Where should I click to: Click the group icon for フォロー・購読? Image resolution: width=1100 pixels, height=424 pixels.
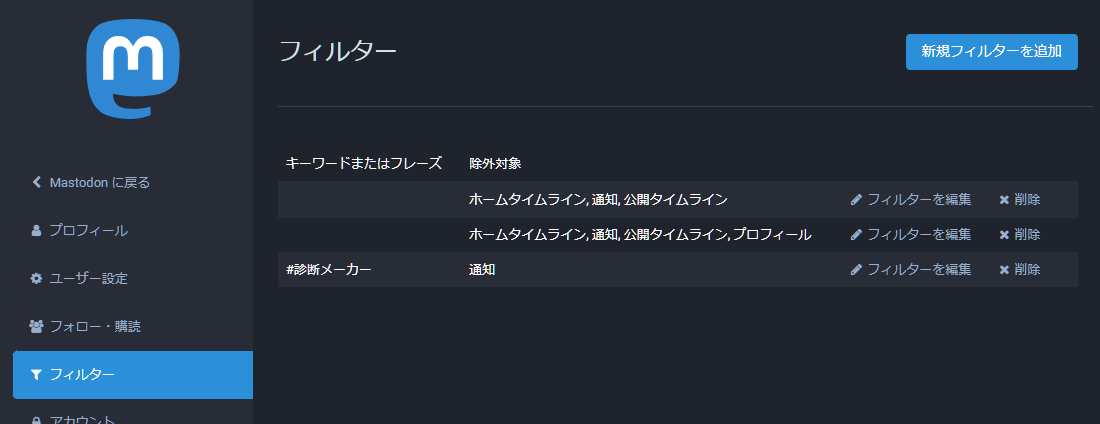(x=37, y=326)
